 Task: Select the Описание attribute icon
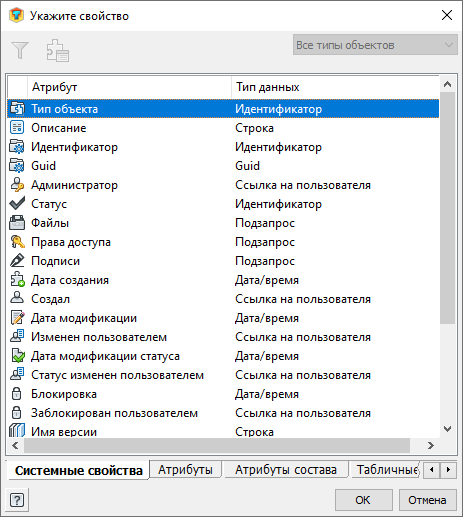(17, 128)
